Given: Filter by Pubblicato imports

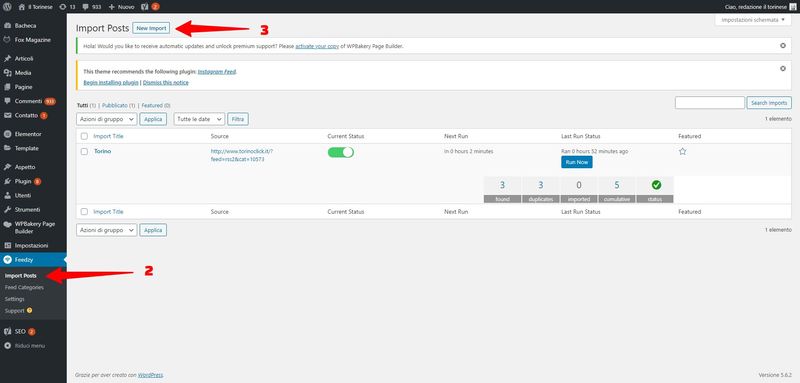Looking at the screenshot, I should (x=115, y=105).
